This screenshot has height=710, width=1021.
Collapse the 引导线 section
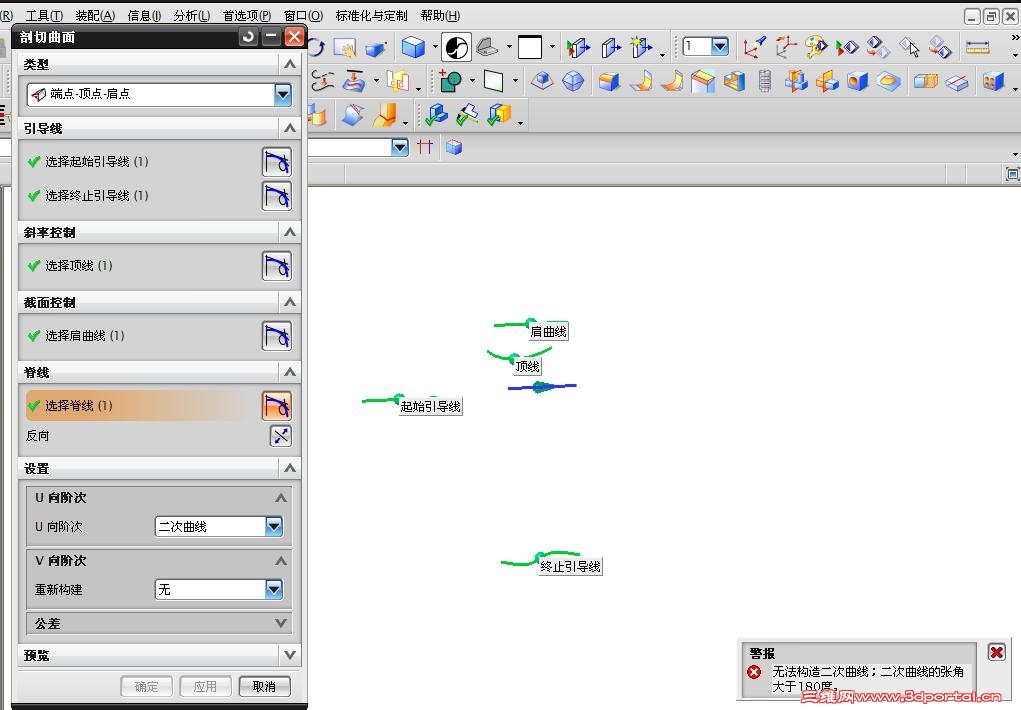pyautogui.click(x=290, y=128)
